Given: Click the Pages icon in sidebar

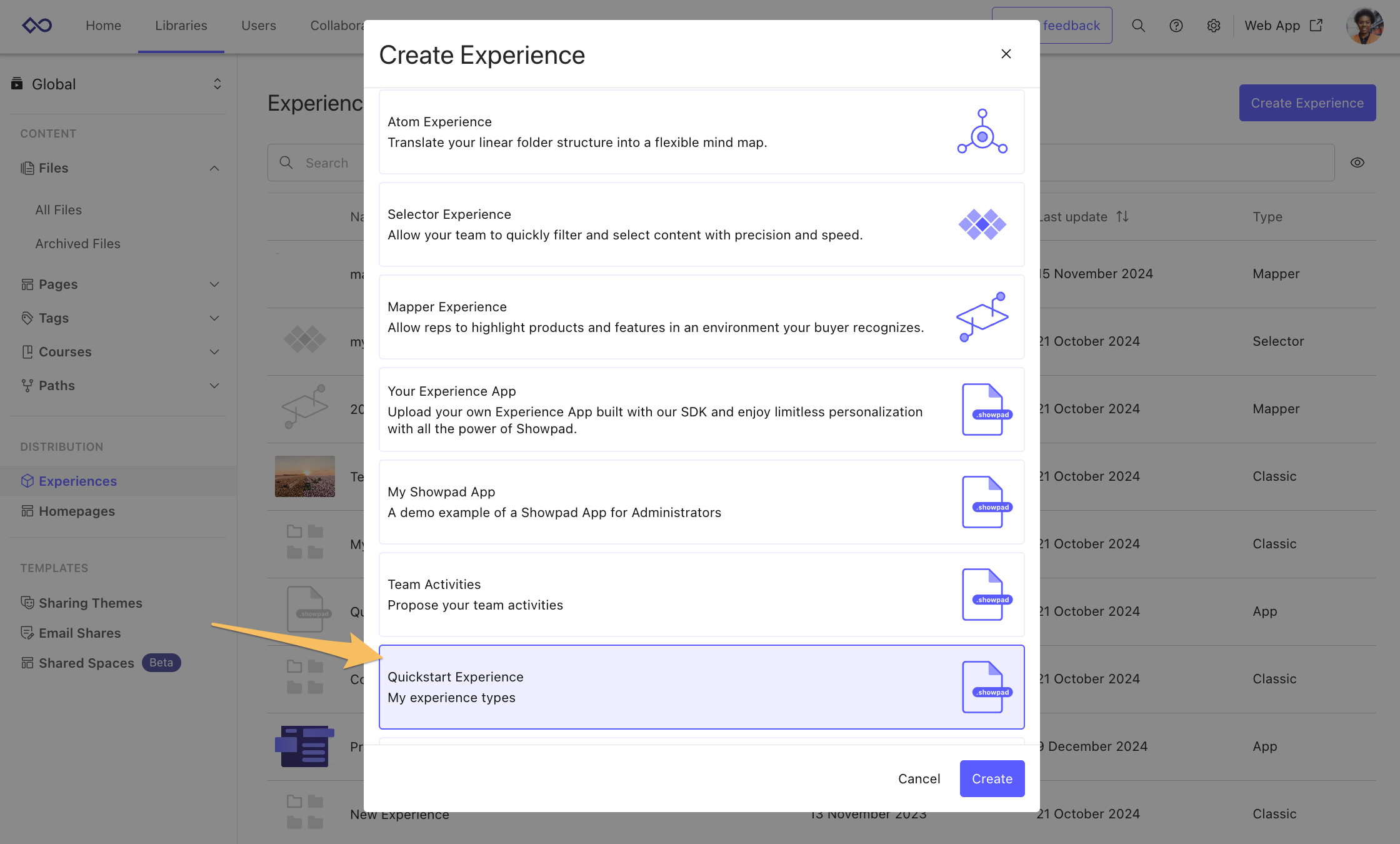Looking at the screenshot, I should tap(27, 284).
